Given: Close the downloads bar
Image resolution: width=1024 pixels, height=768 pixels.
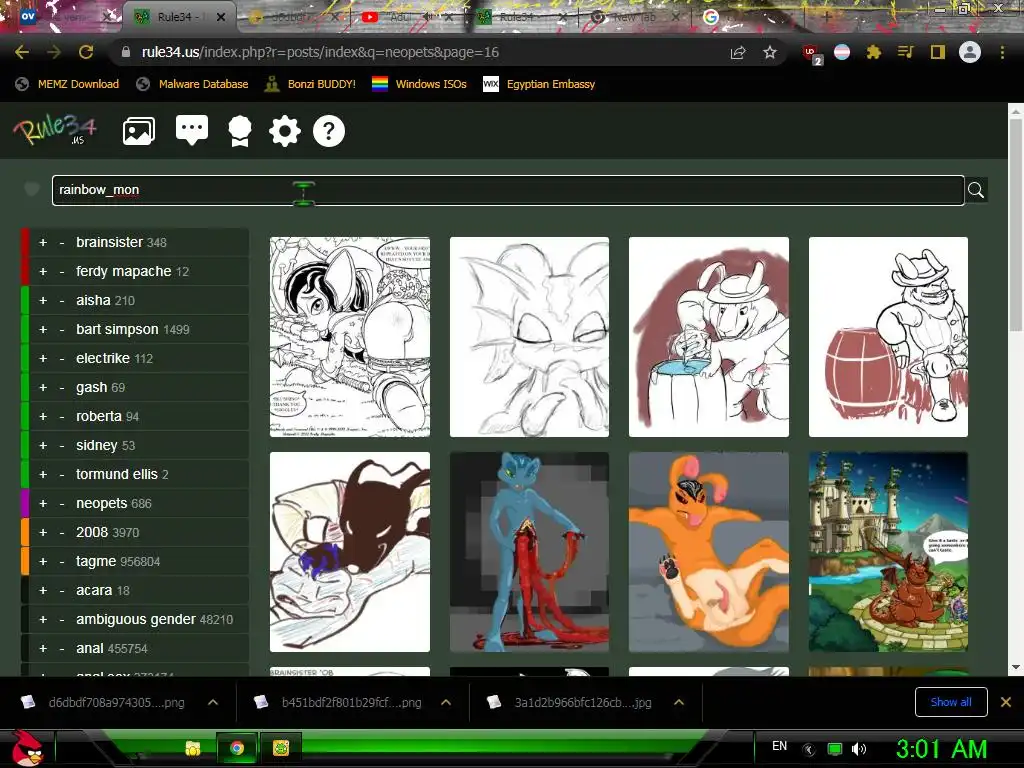Looking at the screenshot, I should 1006,702.
